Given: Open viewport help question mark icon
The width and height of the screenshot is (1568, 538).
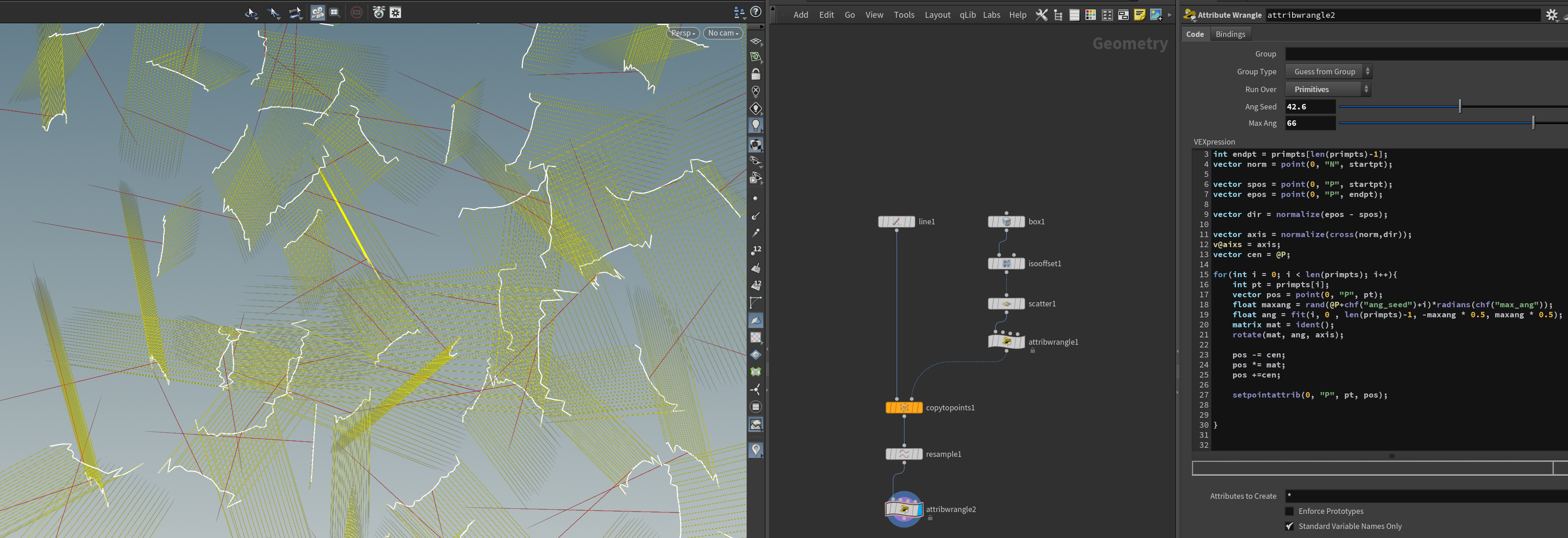Looking at the screenshot, I should (756, 11).
